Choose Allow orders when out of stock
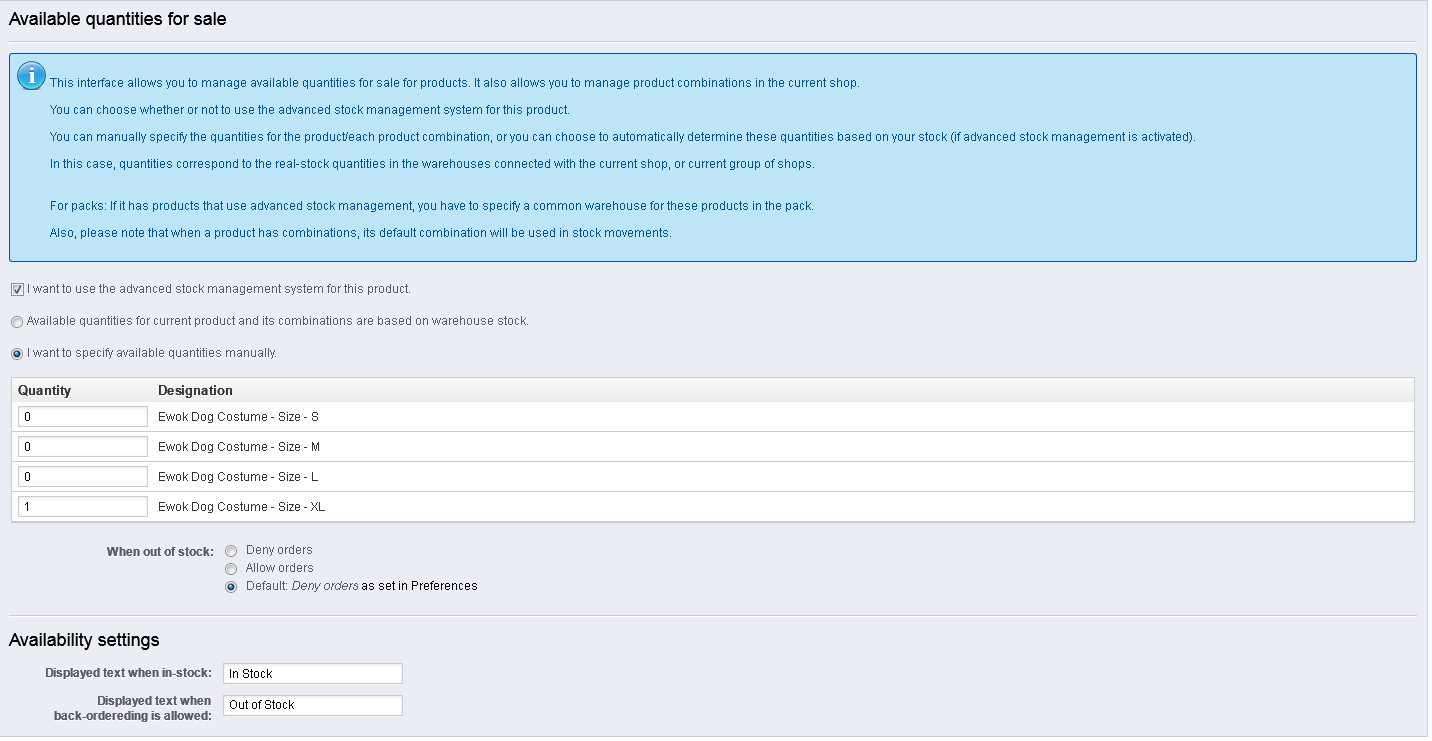 coord(231,569)
